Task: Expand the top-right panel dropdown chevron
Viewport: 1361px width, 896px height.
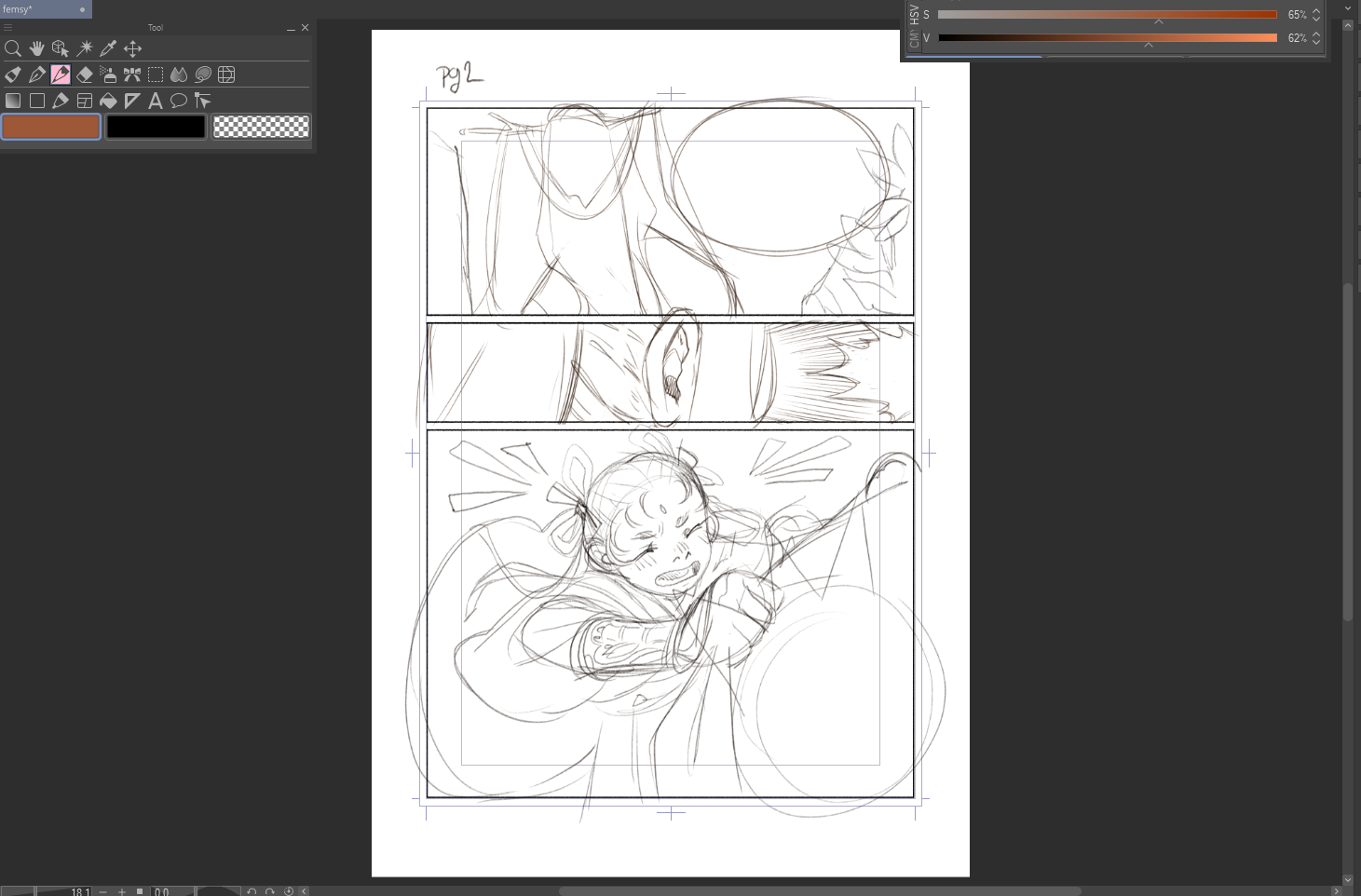Action: tap(1348, 8)
